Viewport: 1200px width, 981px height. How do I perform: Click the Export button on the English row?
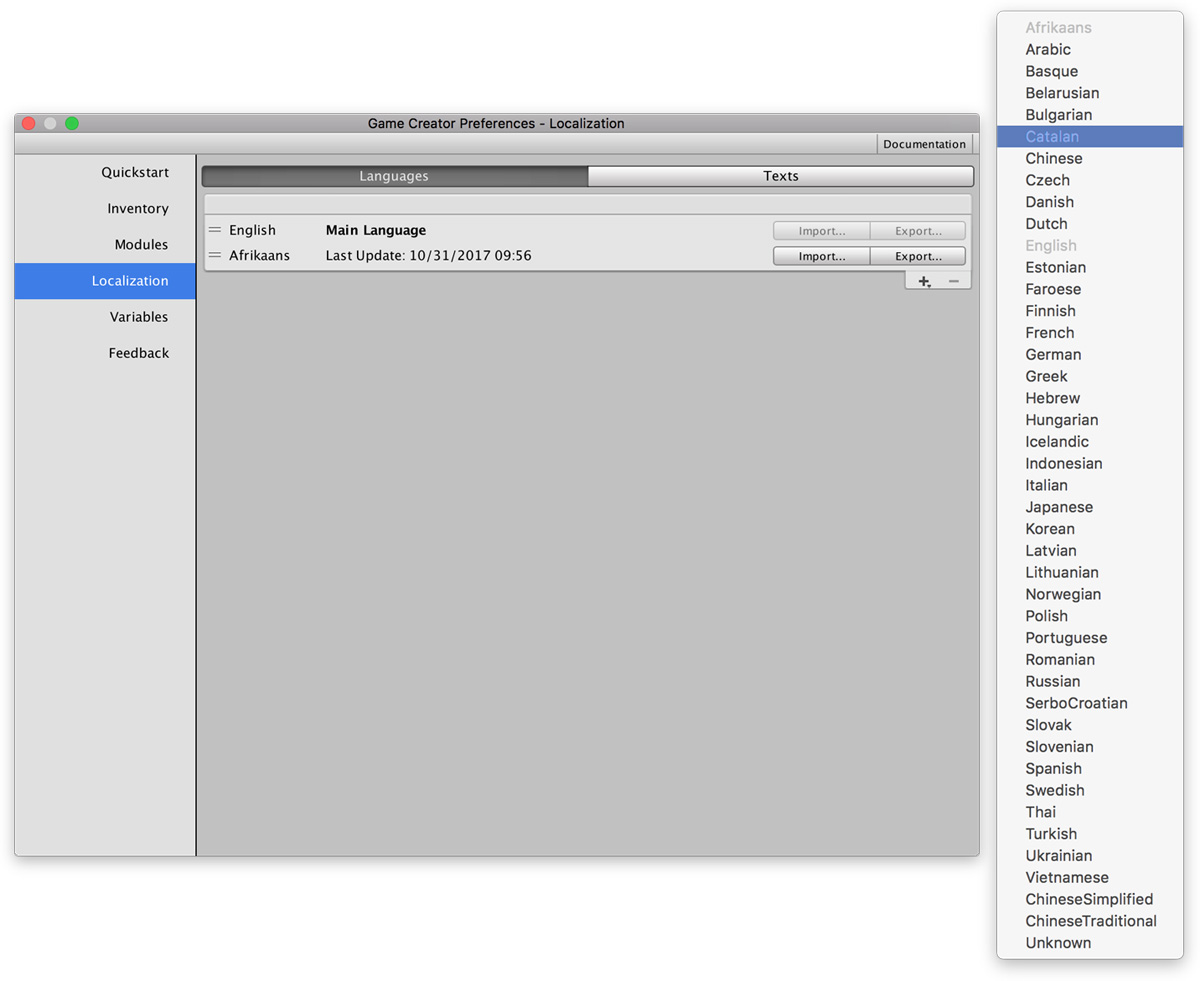(918, 231)
